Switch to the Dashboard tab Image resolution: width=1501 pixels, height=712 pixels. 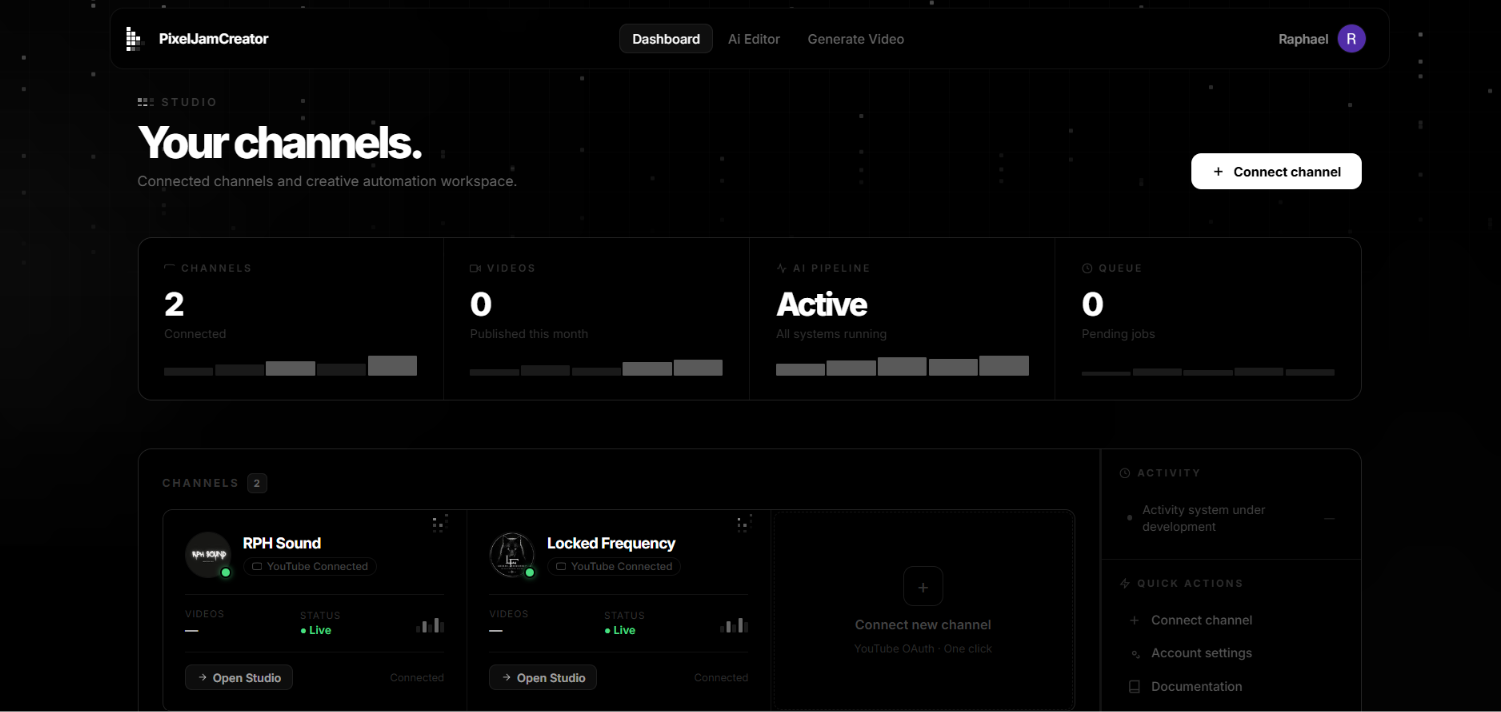click(666, 39)
